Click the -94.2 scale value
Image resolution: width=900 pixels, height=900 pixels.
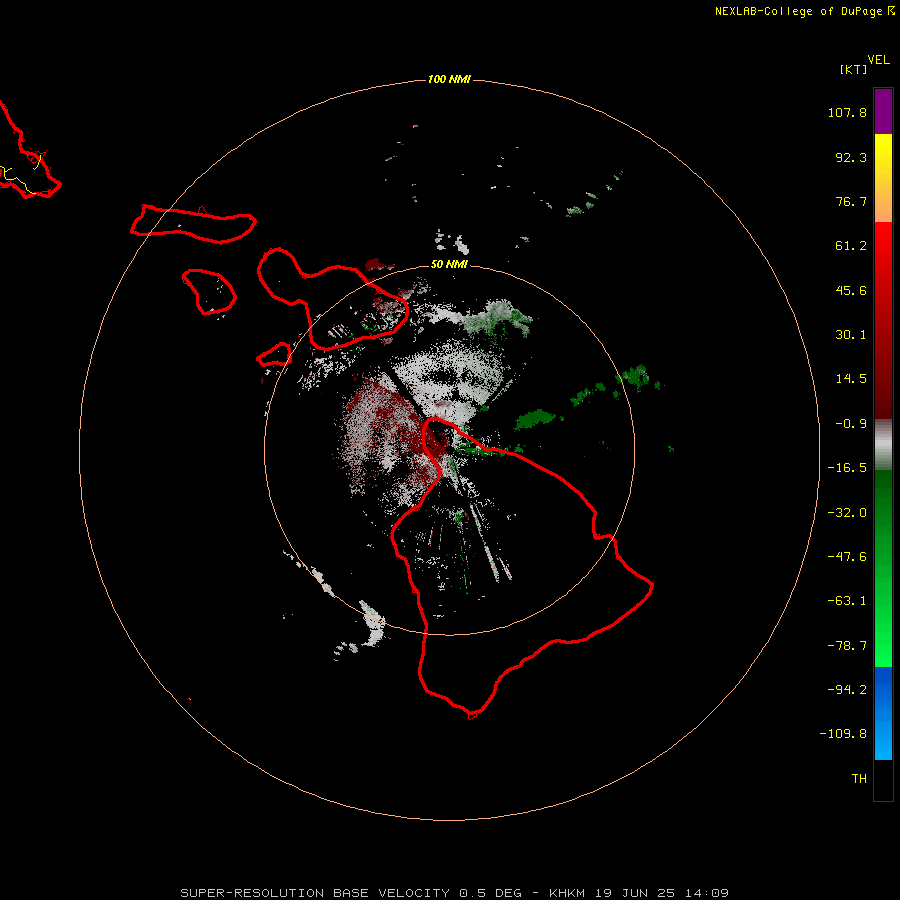click(x=847, y=690)
